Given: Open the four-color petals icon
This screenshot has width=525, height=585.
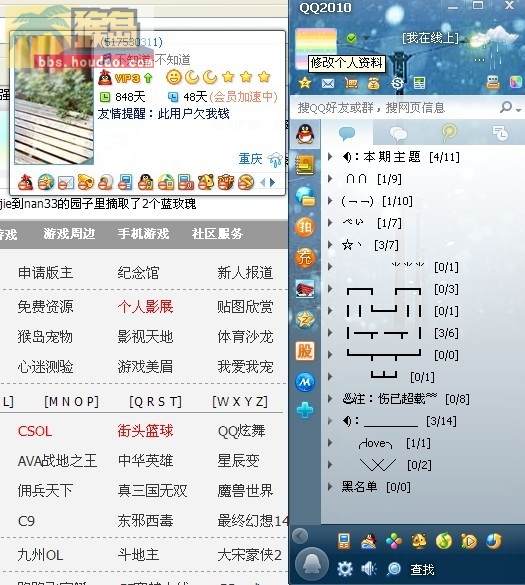Looking at the screenshot, I should point(394,541).
